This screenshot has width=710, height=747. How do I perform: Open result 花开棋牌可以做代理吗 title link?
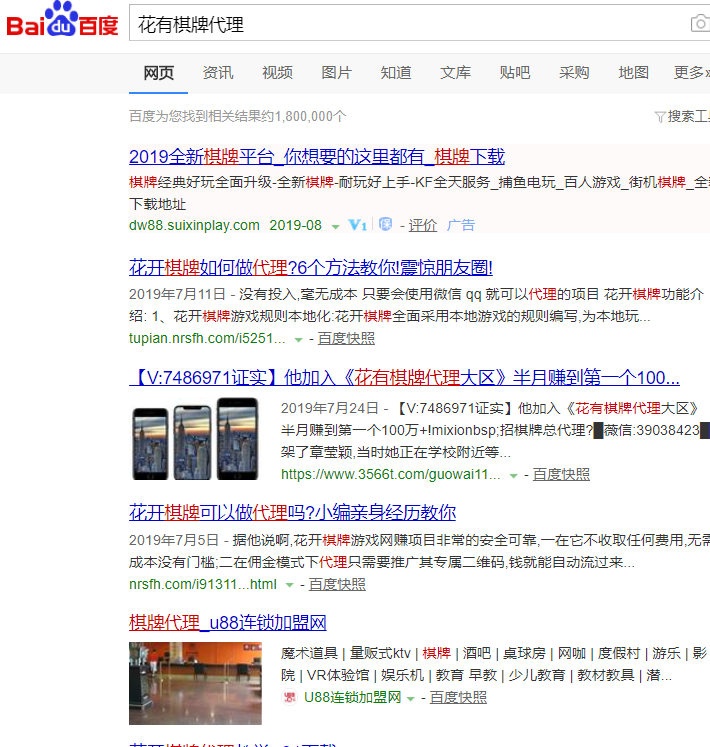293,513
